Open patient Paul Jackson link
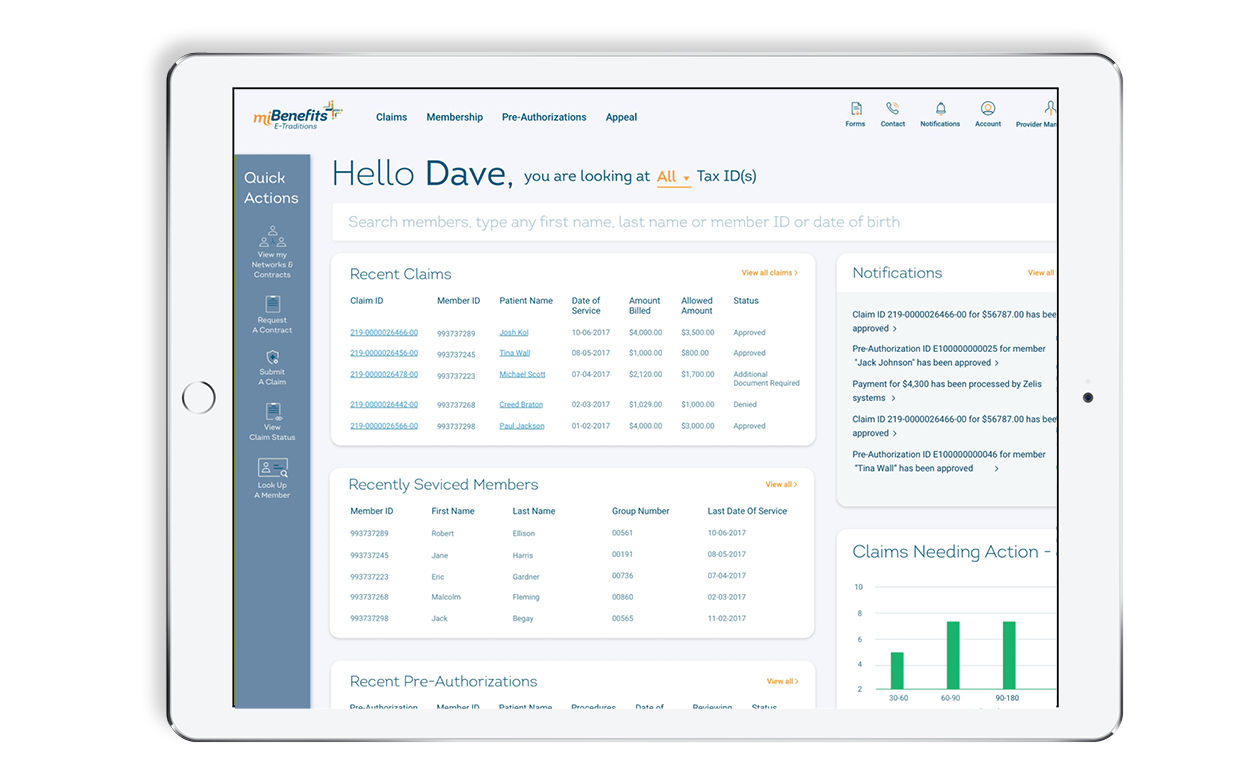Screen dimensions: 1250x781 [522, 426]
